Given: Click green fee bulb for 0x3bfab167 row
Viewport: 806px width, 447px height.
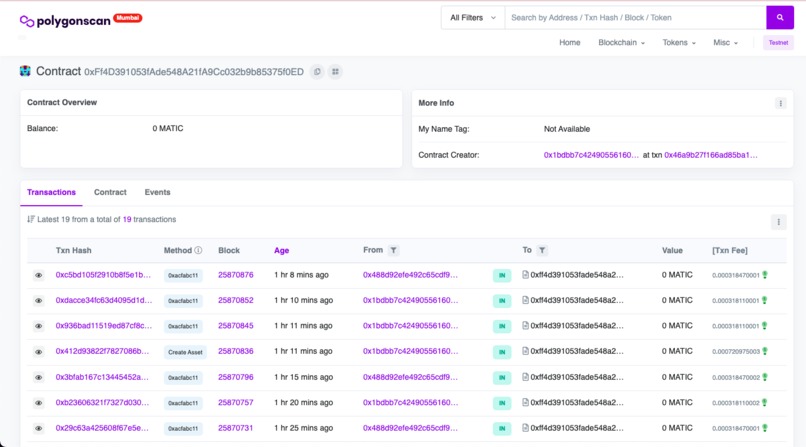Looking at the screenshot, I should pos(765,377).
